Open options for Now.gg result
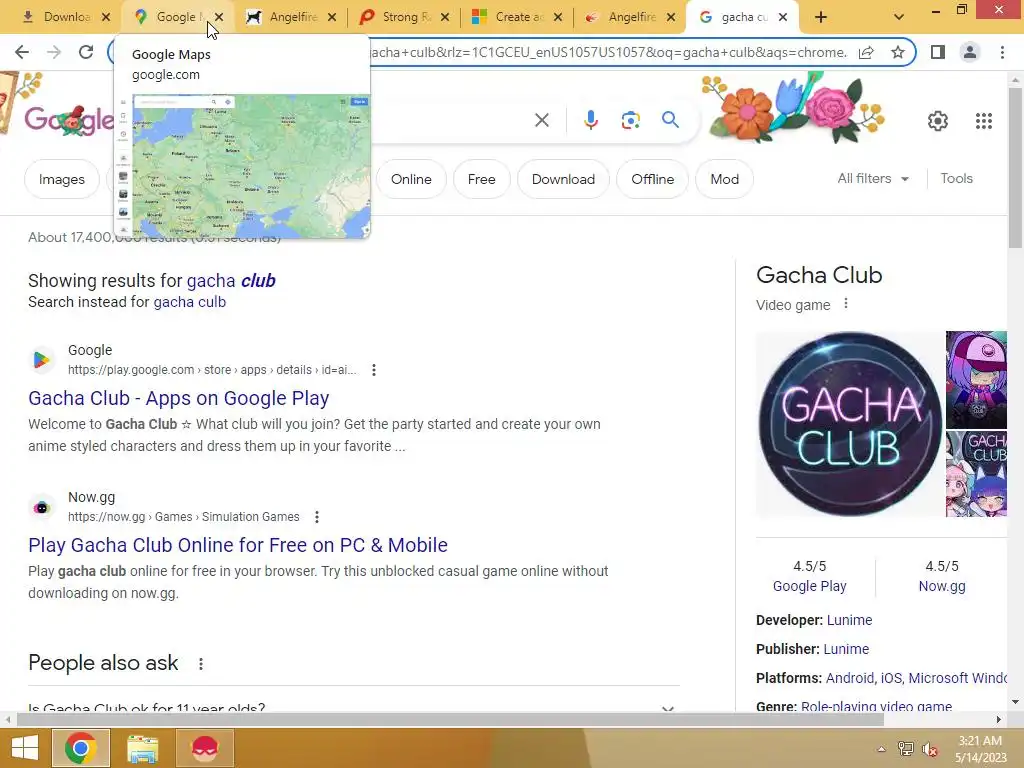Viewport: 1024px width, 768px height. pyautogui.click(x=317, y=517)
